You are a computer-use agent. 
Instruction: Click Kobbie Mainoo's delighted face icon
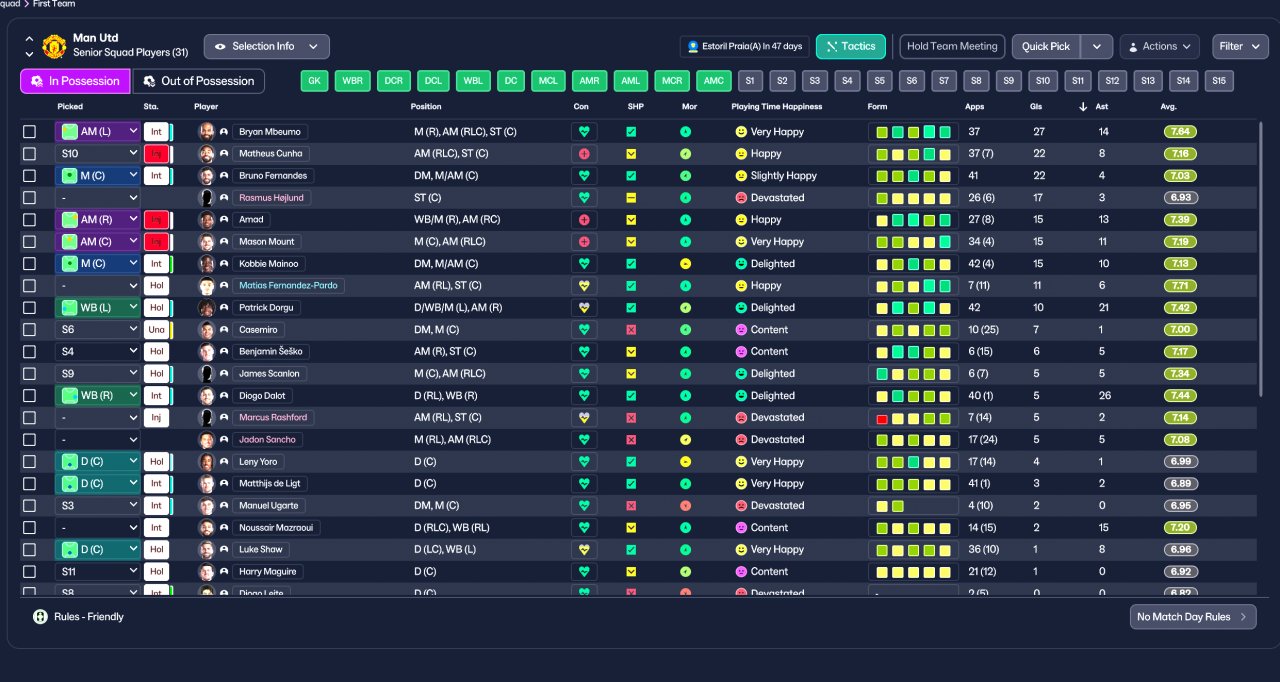[x=741, y=264]
